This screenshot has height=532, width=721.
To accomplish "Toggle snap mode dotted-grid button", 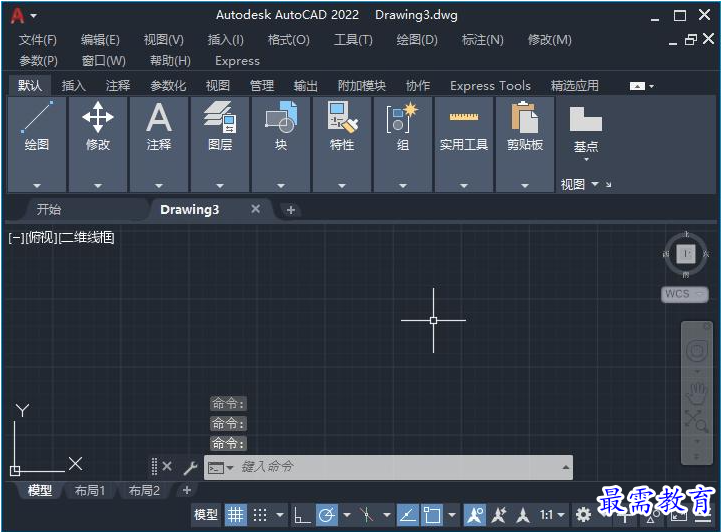I will 260,515.
